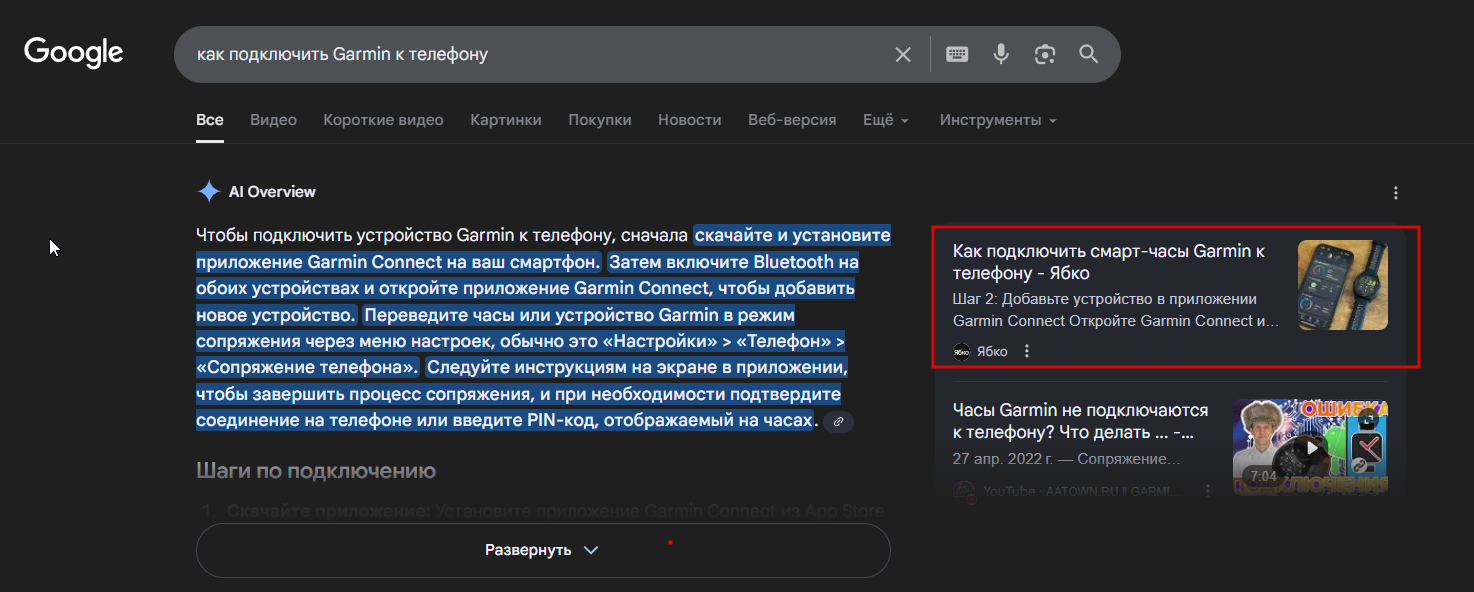This screenshot has height=592, width=1474.
Task: Open the Garmin watch thumbnail of Ябко
Action: tap(1342, 285)
